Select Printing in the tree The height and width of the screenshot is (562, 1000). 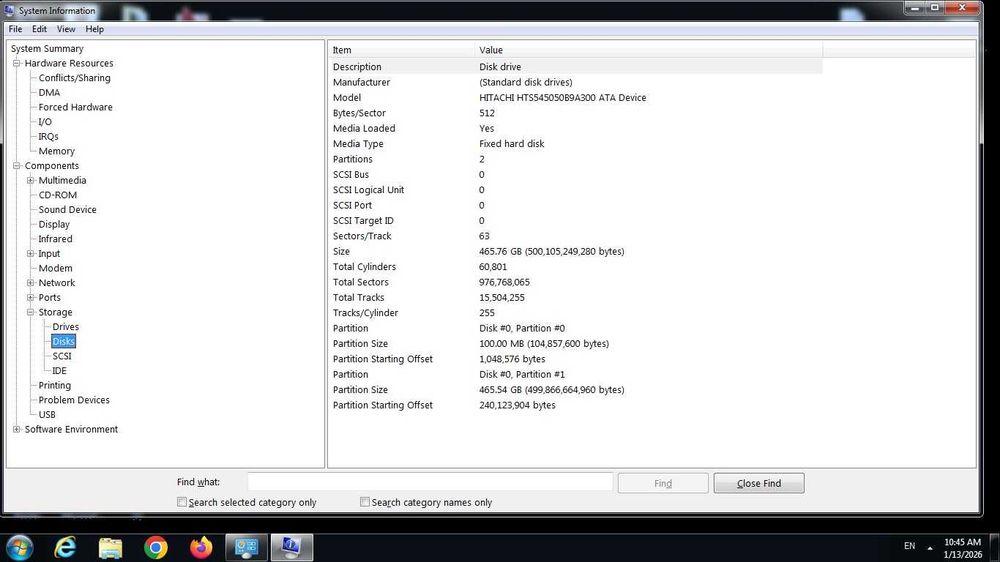click(54, 385)
